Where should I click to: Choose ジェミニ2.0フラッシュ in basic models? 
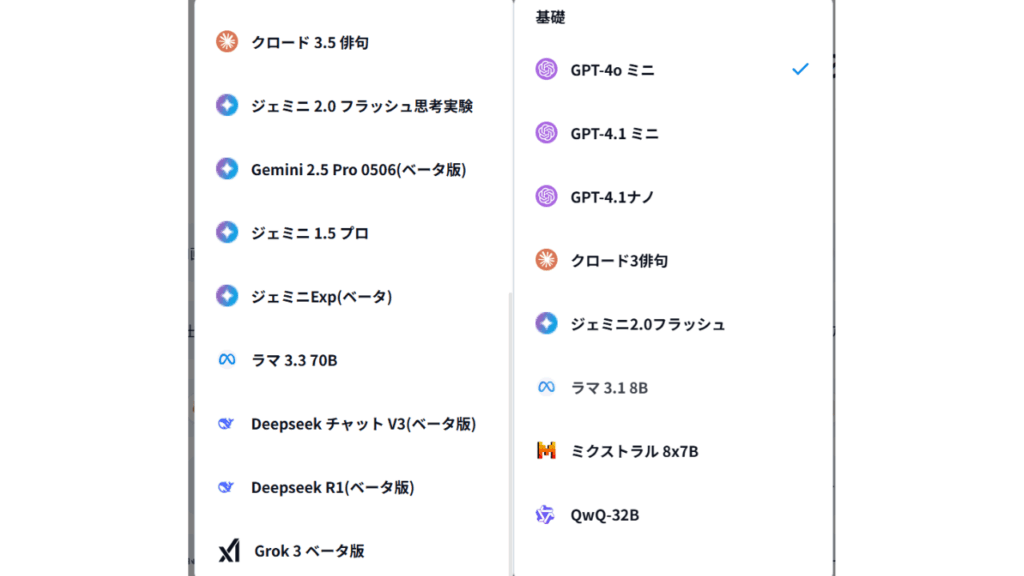tap(647, 324)
